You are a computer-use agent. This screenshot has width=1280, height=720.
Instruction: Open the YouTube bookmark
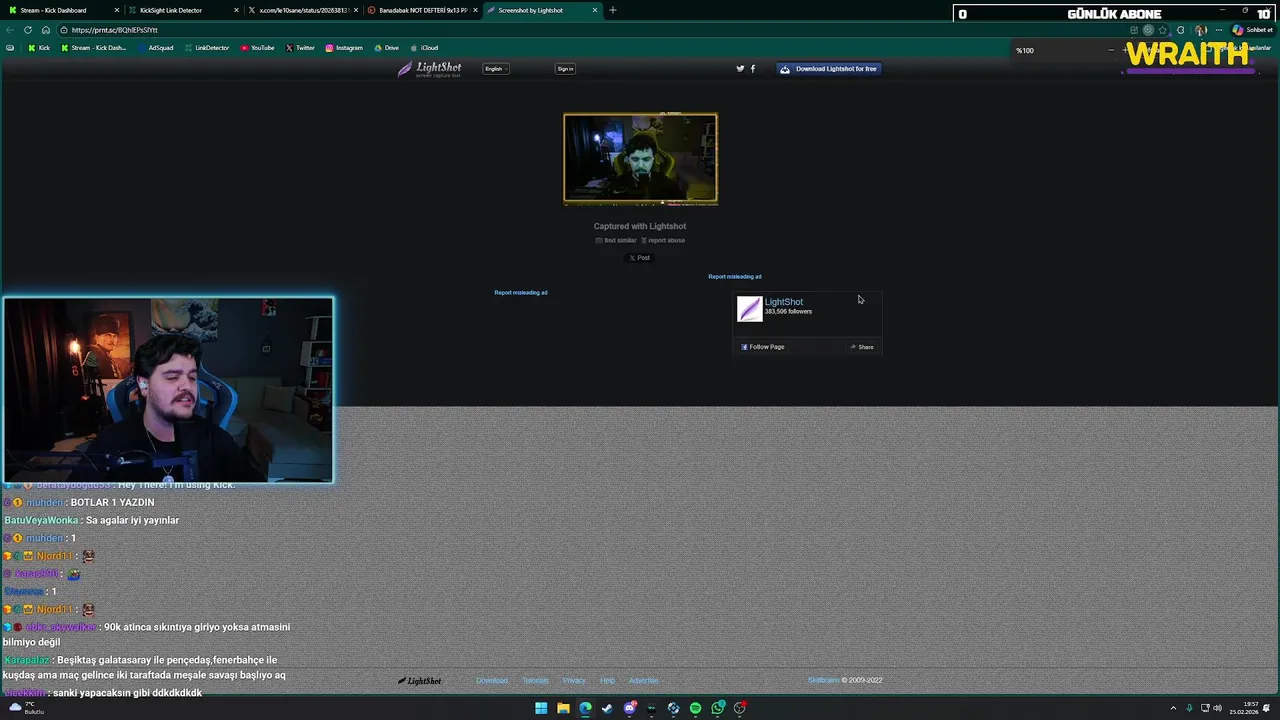pos(257,48)
